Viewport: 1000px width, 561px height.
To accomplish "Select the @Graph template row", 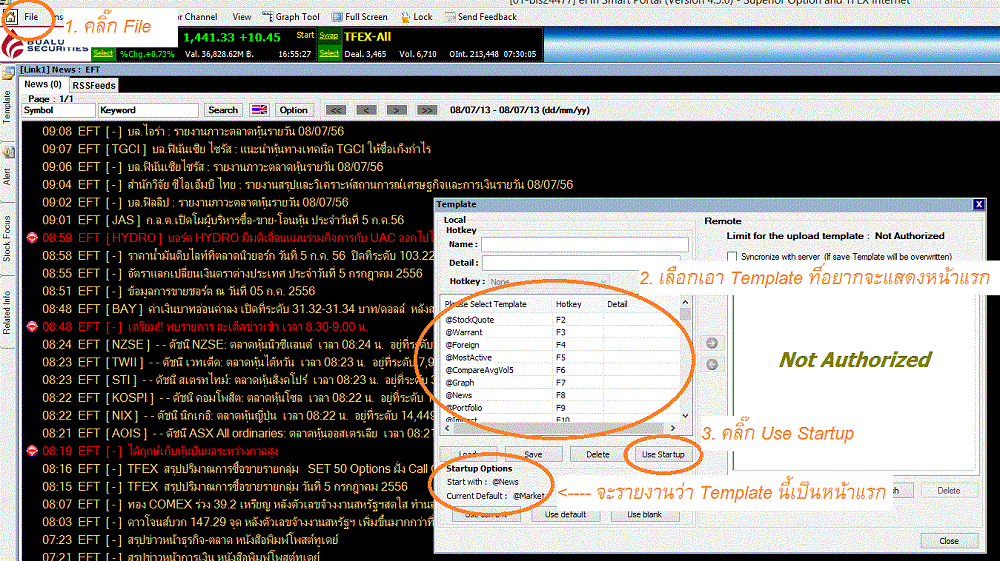I will click(x=561, y=382).
